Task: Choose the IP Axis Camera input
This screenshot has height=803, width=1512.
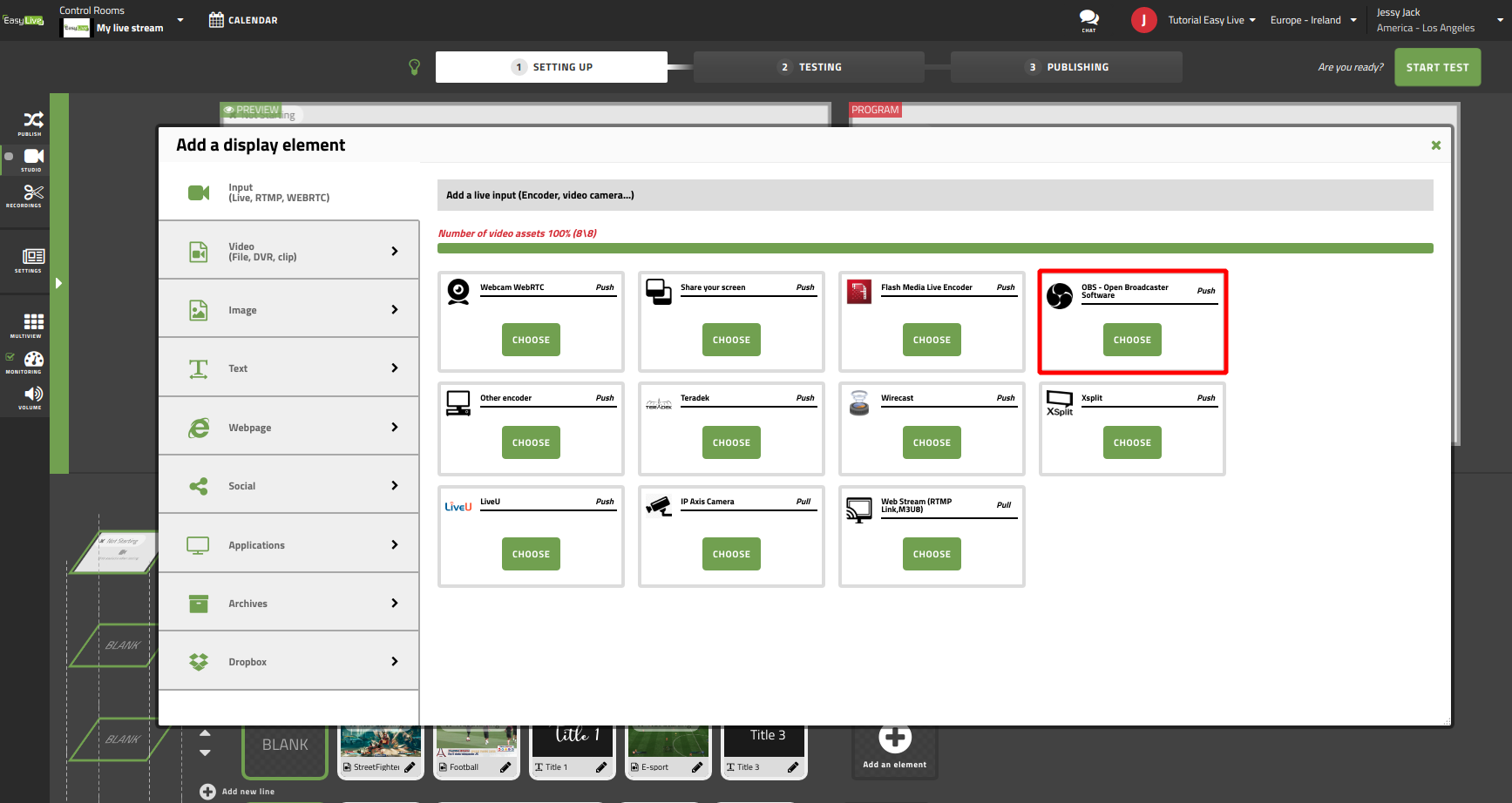Action: pyautogui.click(x=731, y=554)
